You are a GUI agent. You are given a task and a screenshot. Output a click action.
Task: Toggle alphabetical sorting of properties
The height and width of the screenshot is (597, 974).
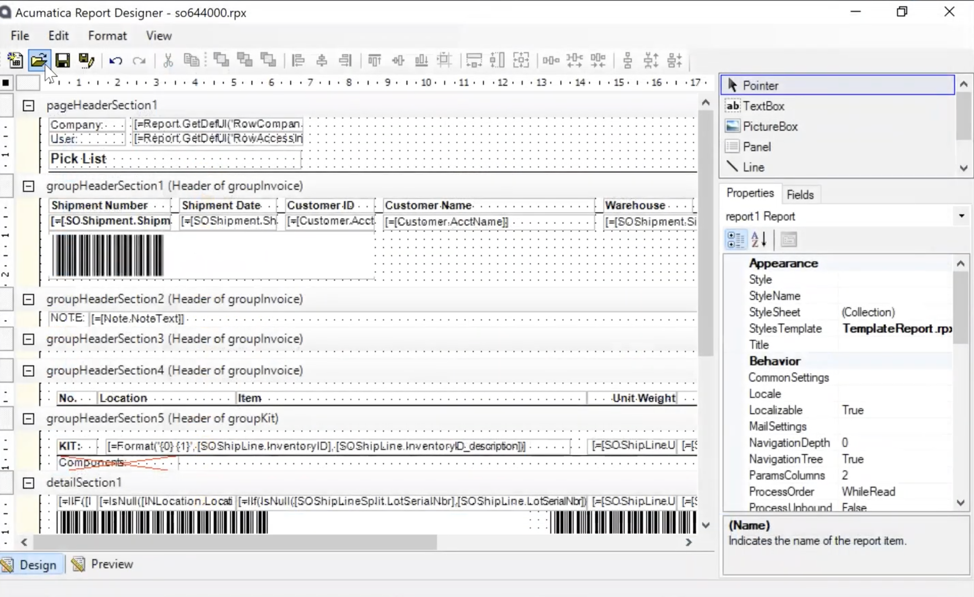(x=759, y=239)
